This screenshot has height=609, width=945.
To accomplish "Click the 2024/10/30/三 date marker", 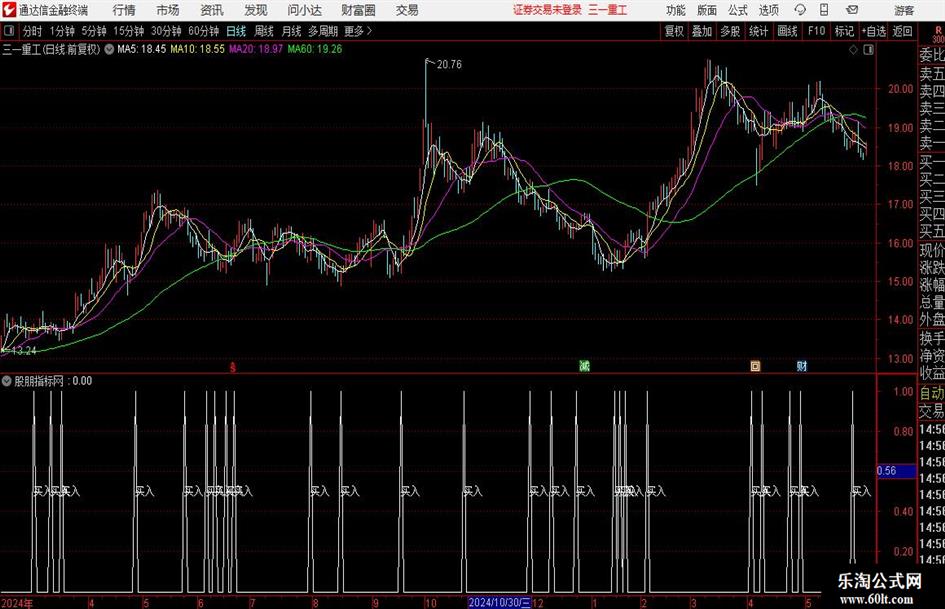I will [x=500, y=602].
